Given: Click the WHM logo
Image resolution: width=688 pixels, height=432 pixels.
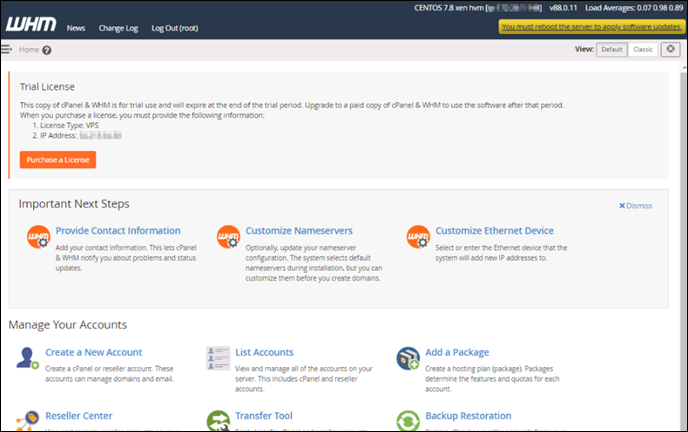Looking at the screenshot, I should point(31,25).
